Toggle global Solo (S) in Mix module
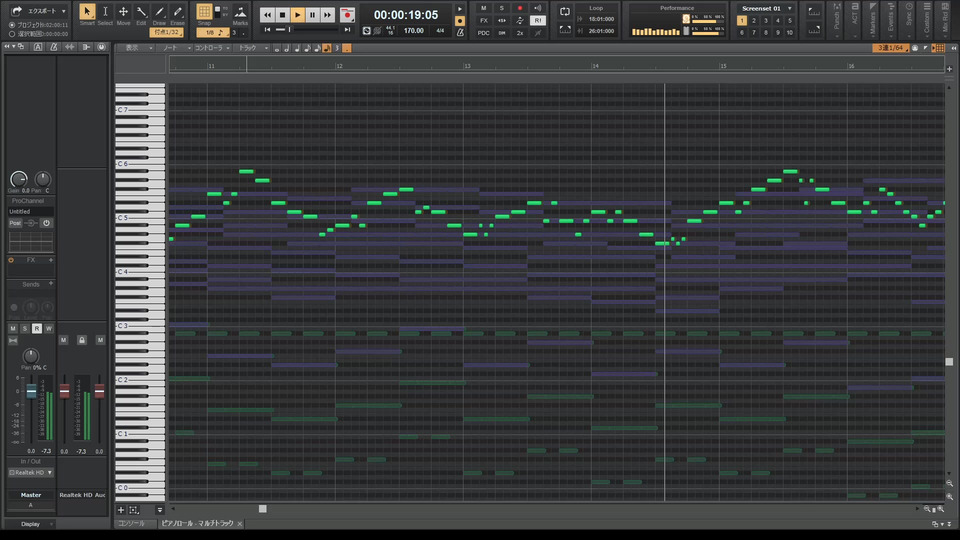This screenshot has height=540, width=960. 501,9
